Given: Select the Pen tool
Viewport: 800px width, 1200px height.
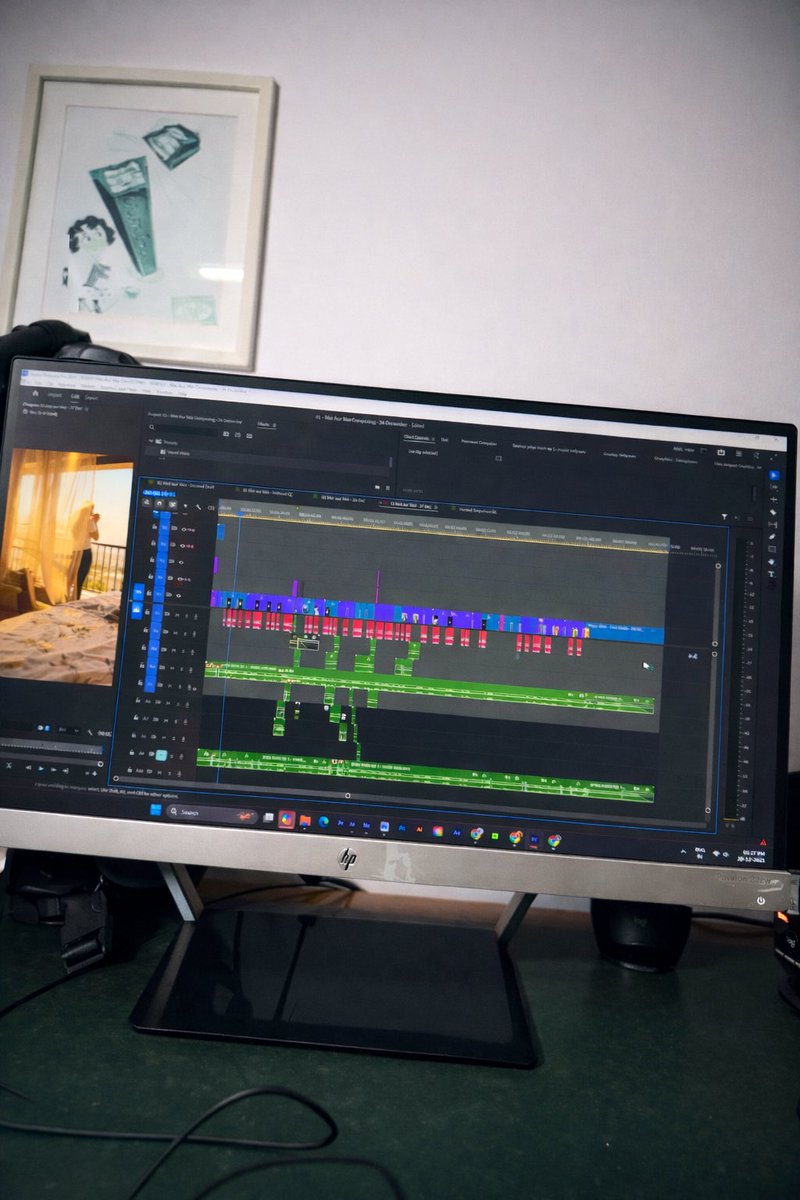Looking at the screenshot, I should pos(772,536).
